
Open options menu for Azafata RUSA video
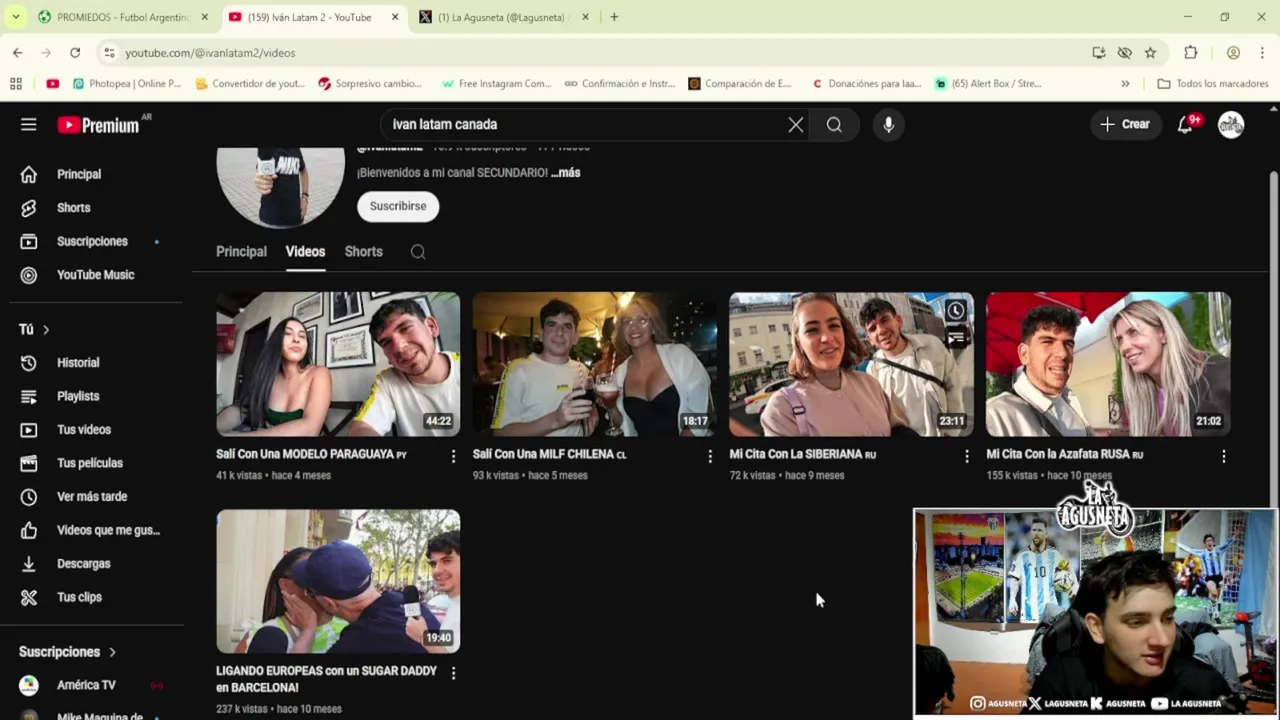point(1223,456)
